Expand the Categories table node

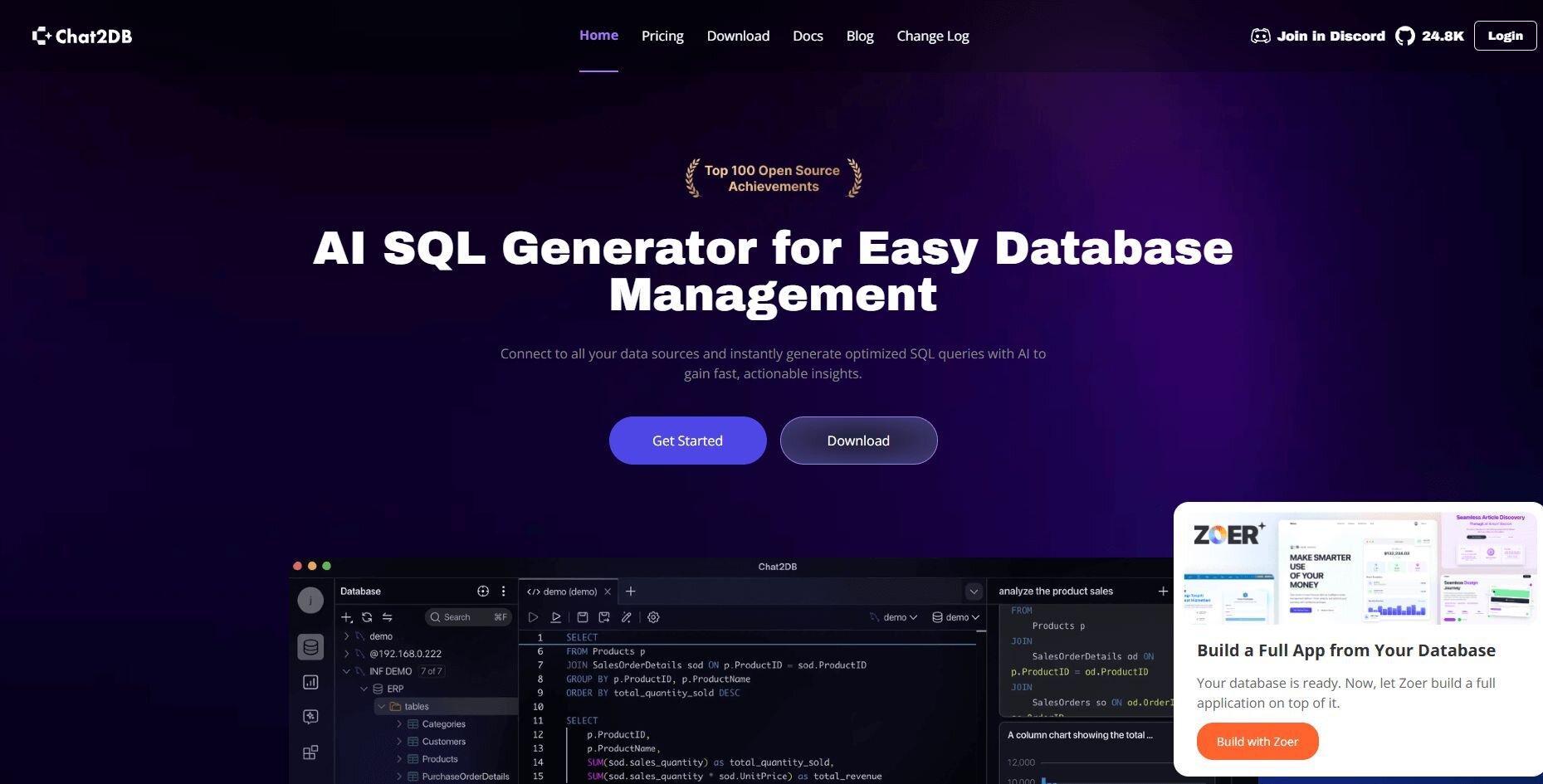pos(399,724)
